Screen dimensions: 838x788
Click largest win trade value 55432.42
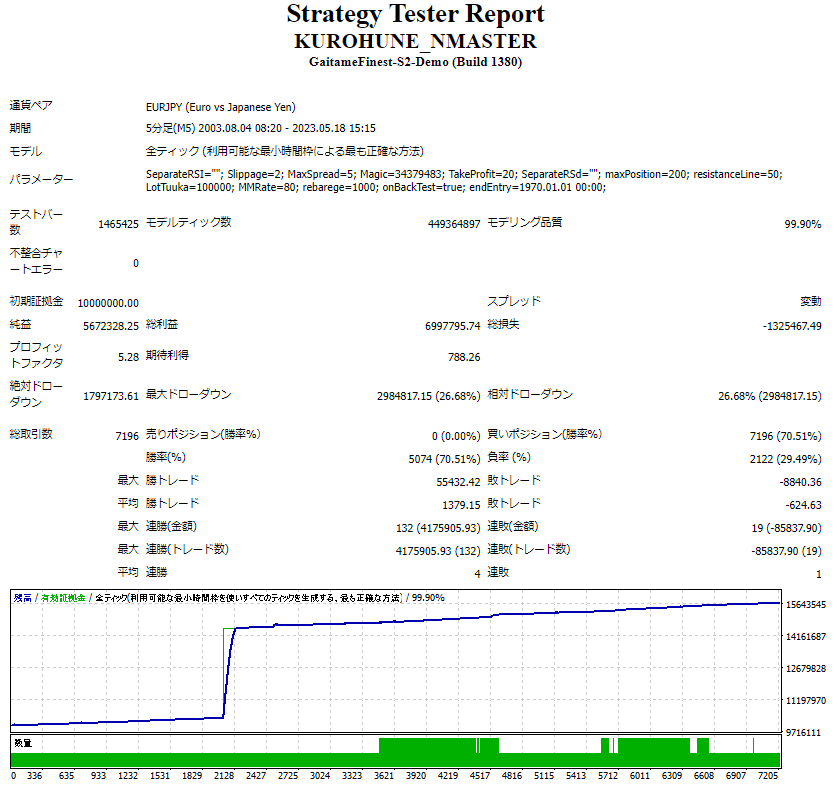click(458, 482)
